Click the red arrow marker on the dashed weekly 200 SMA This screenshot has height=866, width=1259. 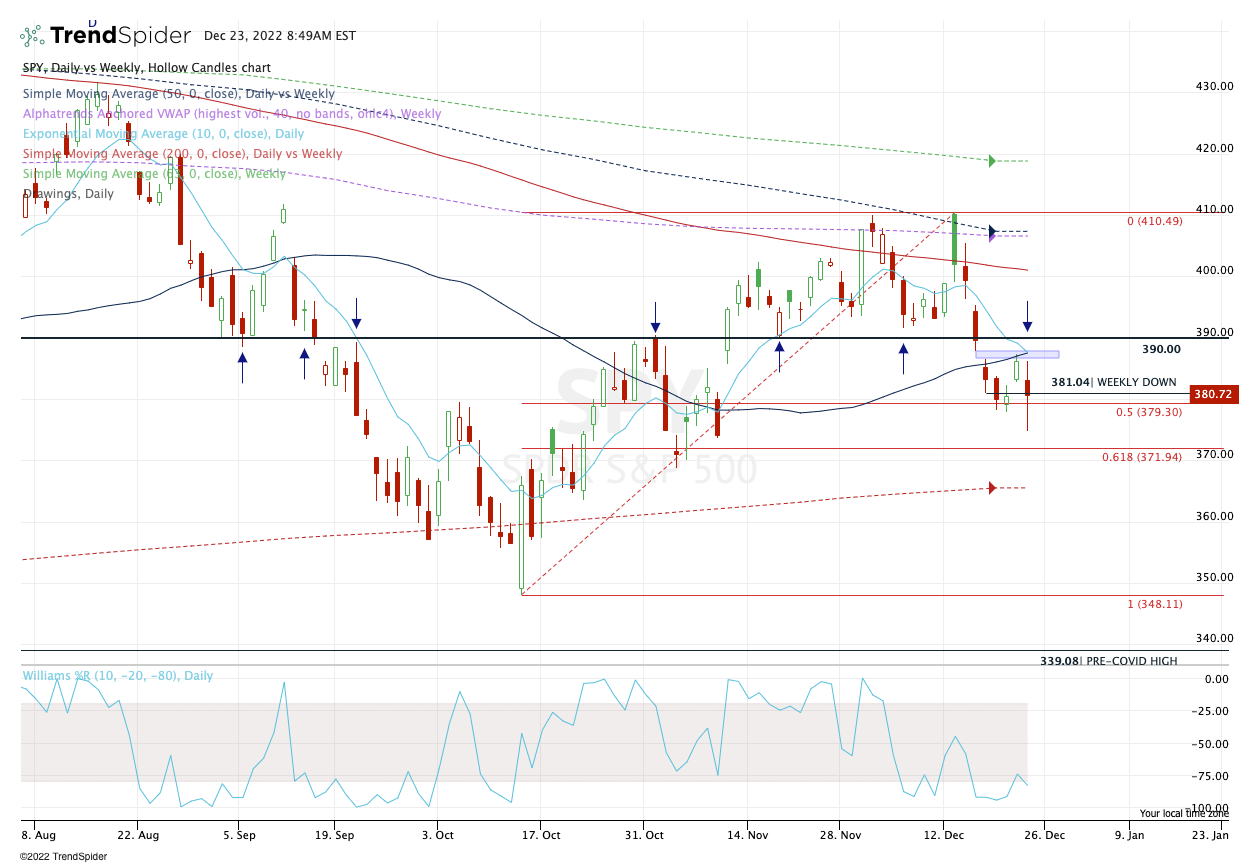click(992, 488)
